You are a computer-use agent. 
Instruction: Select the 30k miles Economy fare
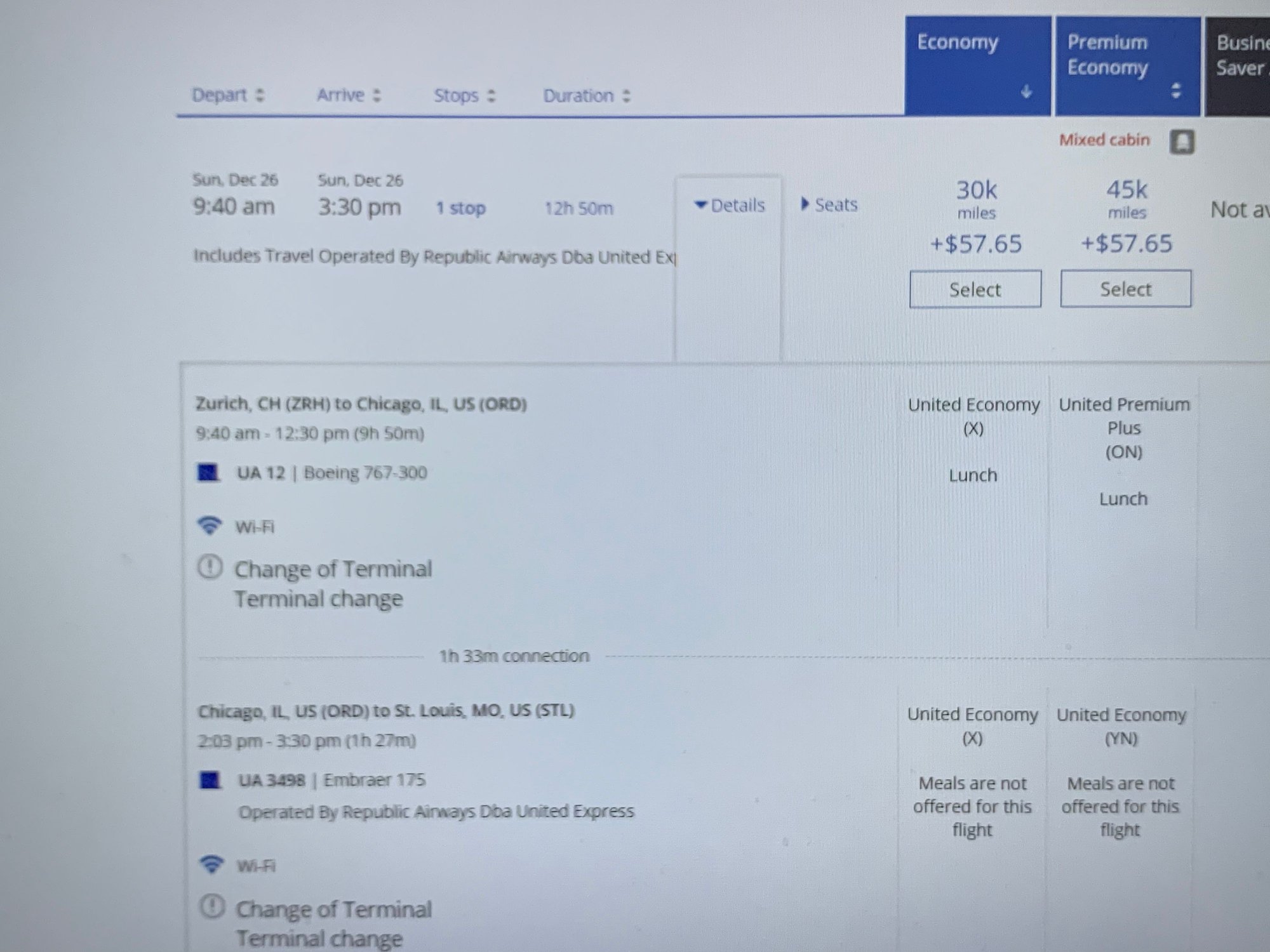pyautogui.click(x=975, y=289)
